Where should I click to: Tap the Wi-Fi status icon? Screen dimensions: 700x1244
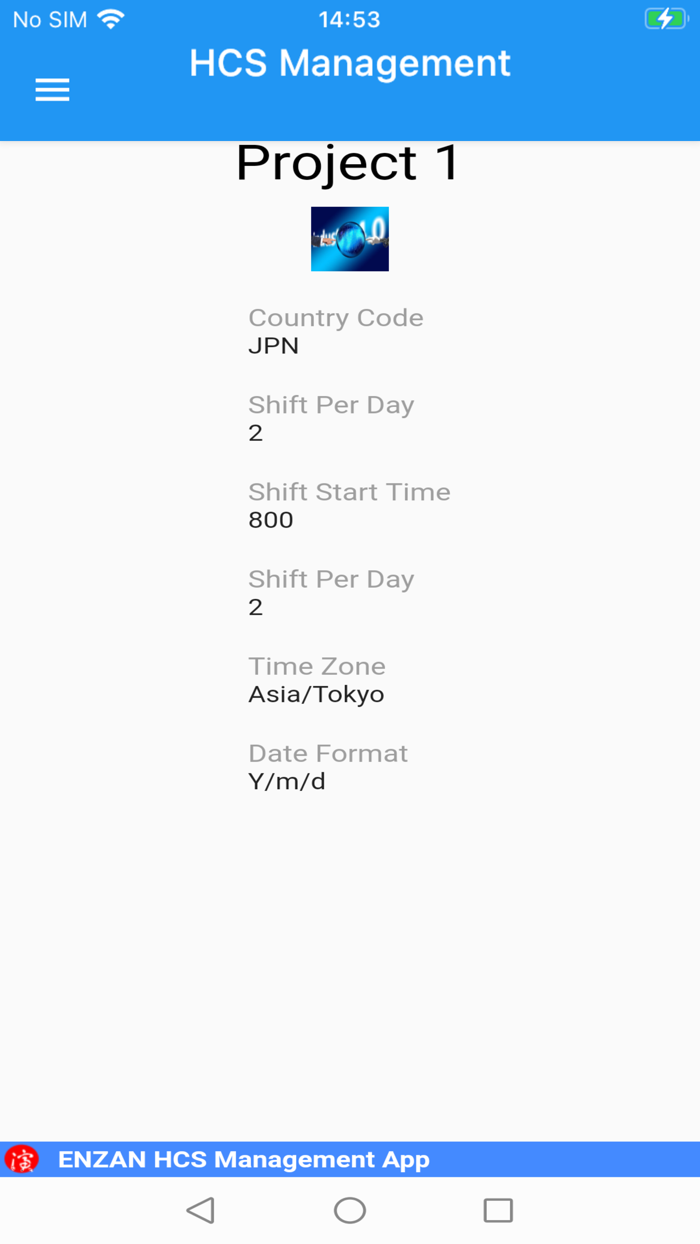click(x=111, y=19)
